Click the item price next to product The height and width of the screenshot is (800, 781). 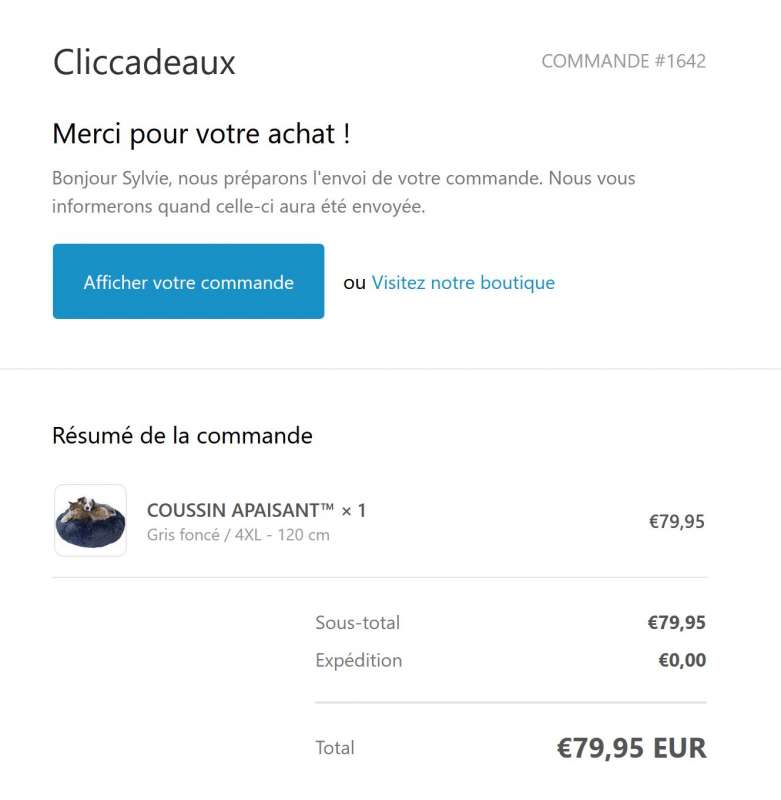point(676,521)
